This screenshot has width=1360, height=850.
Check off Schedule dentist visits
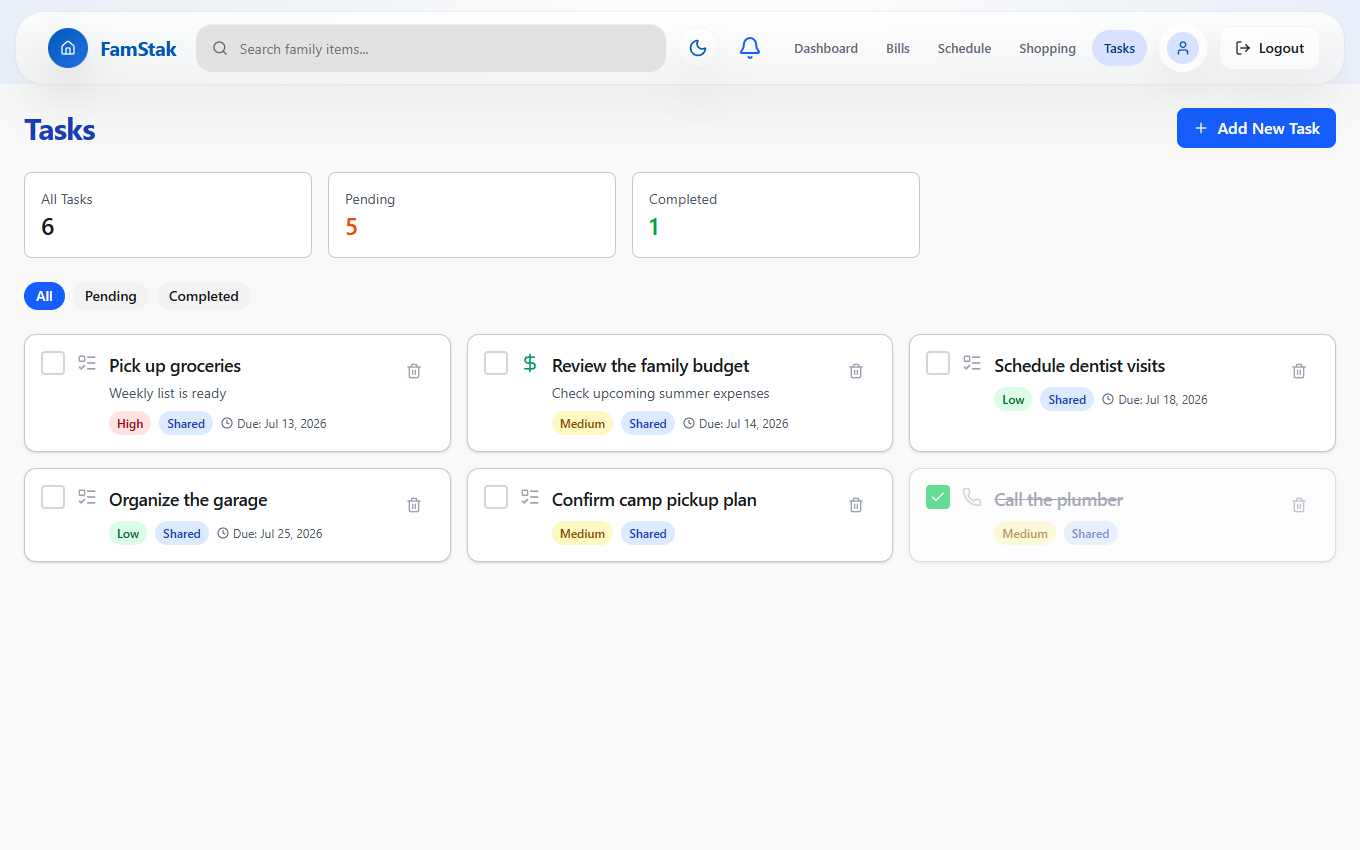938,363
